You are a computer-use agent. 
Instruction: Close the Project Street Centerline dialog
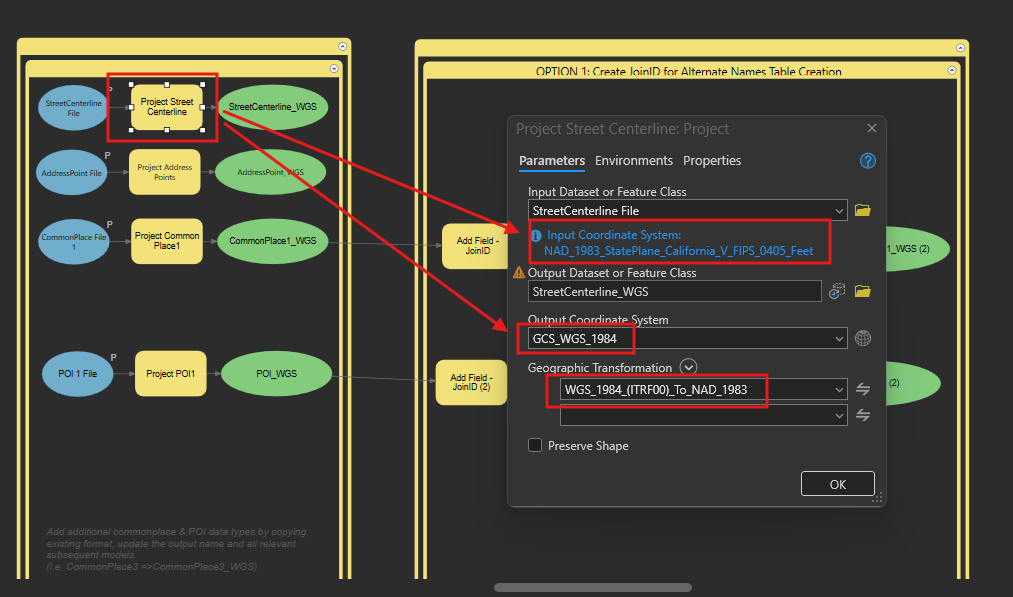tap(872, 128)
